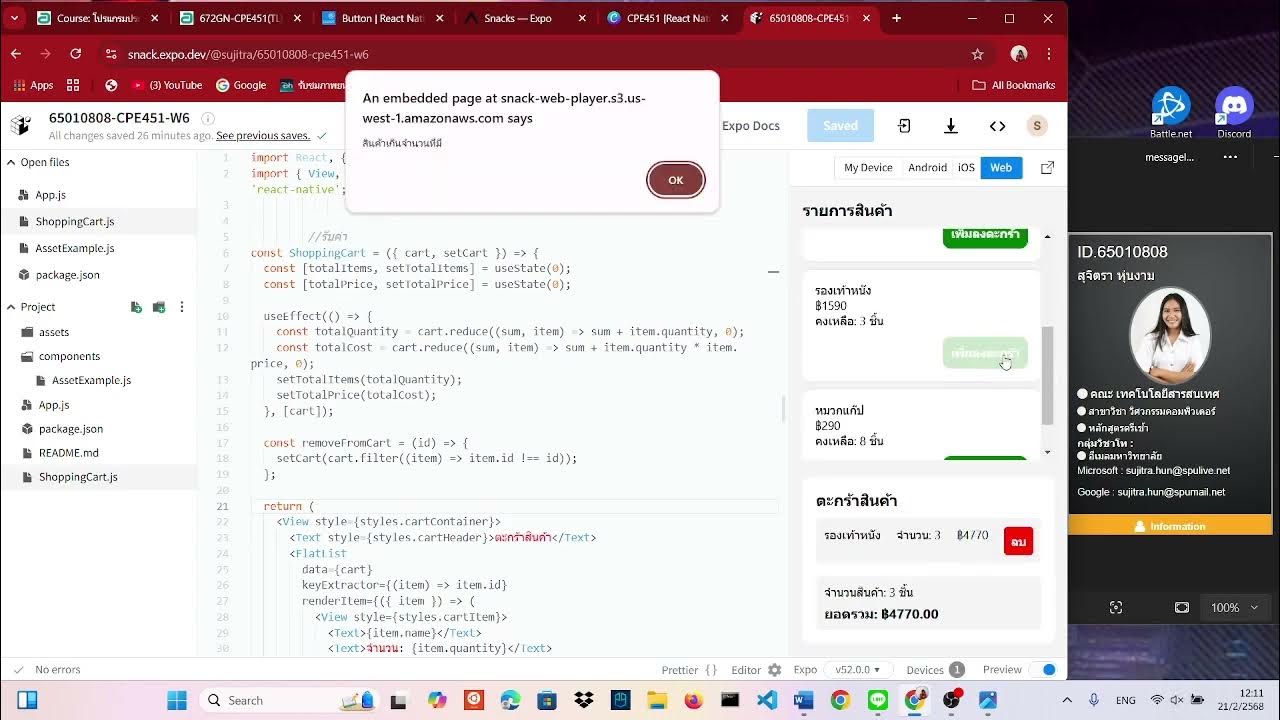Collapse the Open files section

point(11,162)
